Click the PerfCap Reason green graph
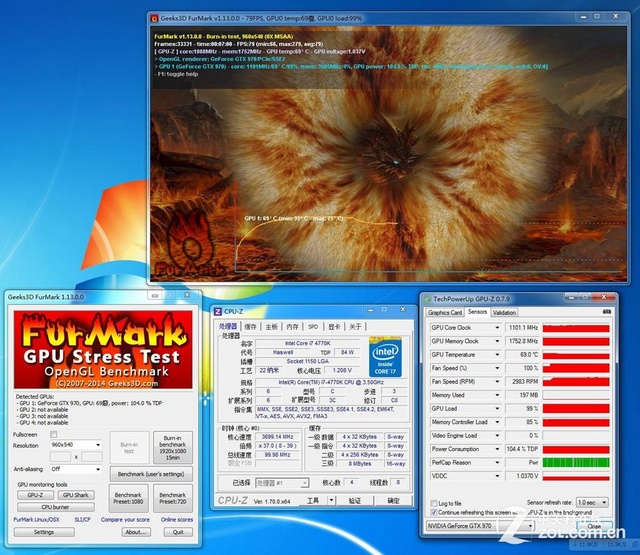This screenshot has height=555, width=640. click(576, 462)
